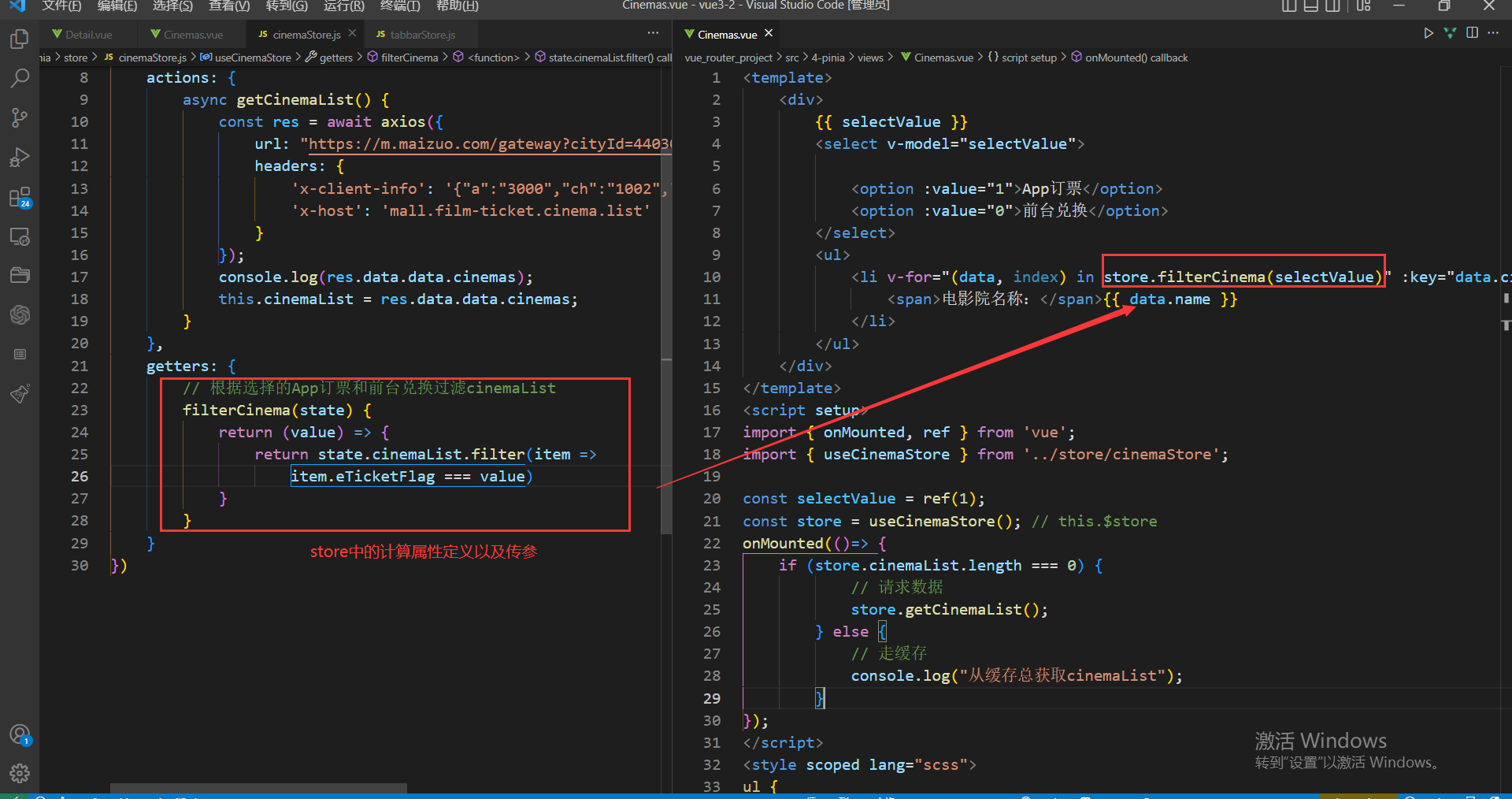Expand the useCinemaStore breadcrumb
1512x799 pixels.
[x=246, y=58]
